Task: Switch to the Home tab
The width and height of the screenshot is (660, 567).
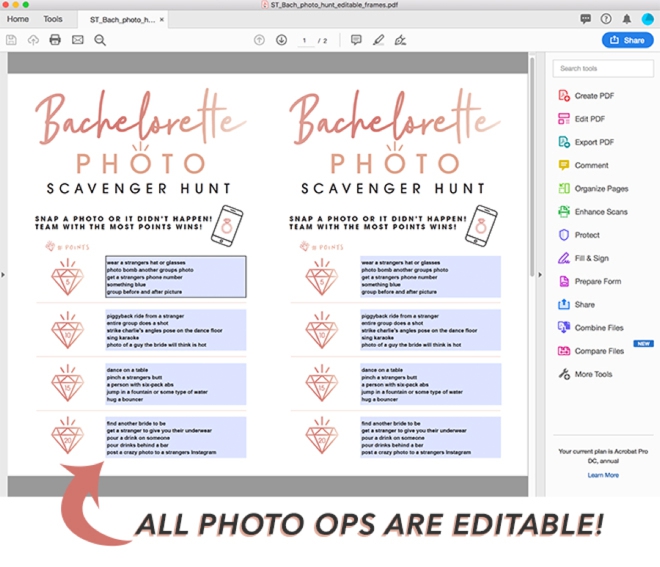Action: (18, 19)
